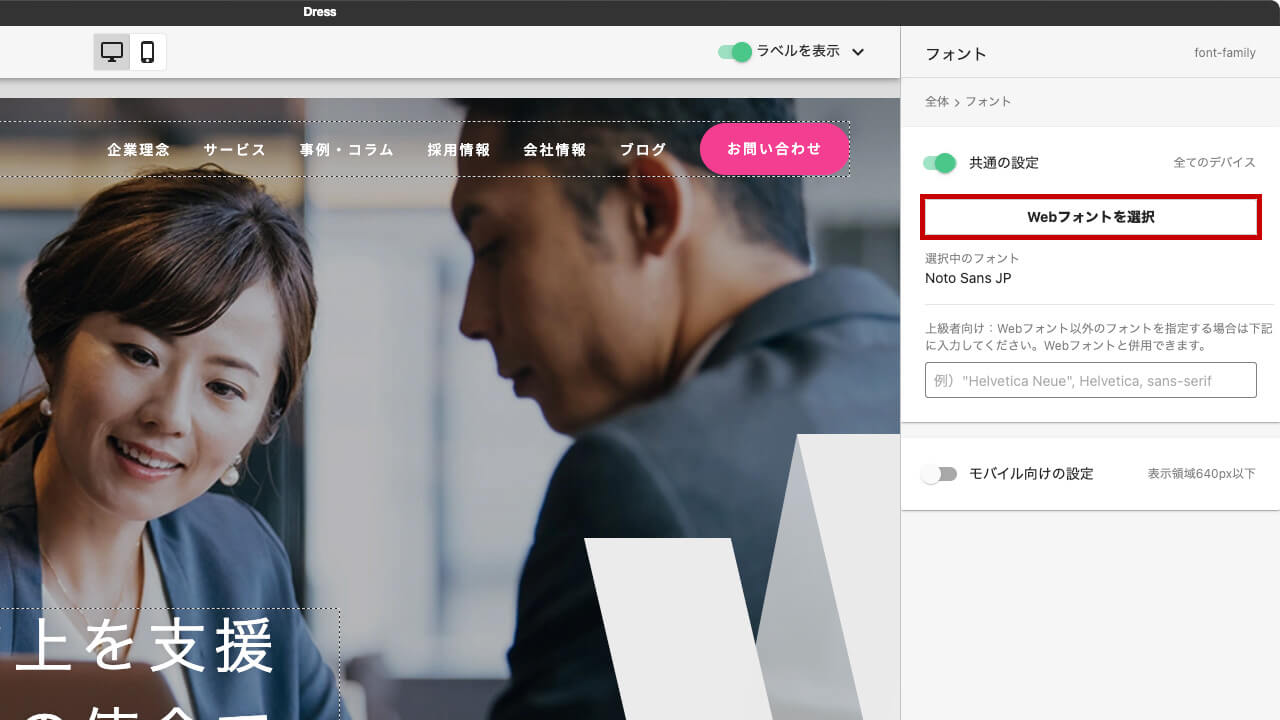The height and width of the screenshot is (720, 1280).
Task: Open the 事例・コラム nav item
Action: click(x=347, y=150)
